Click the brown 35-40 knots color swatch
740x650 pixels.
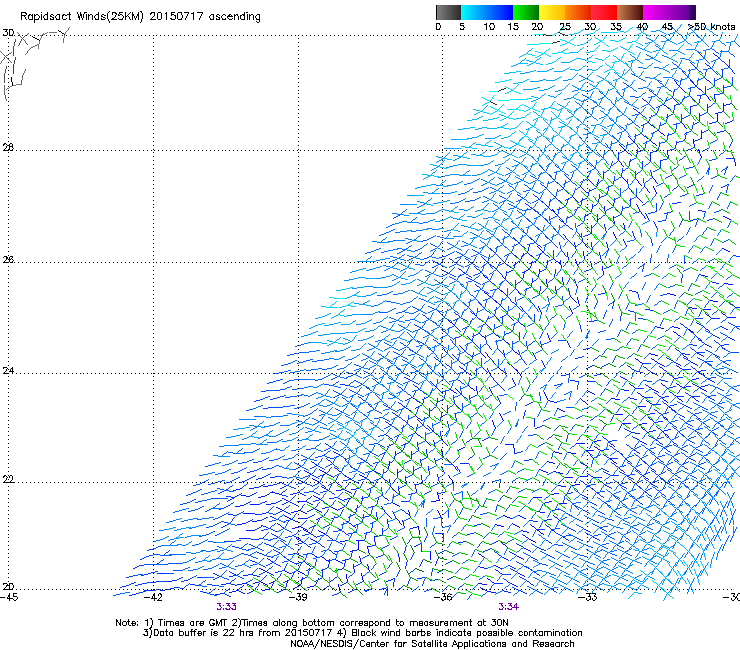point(630,12)
